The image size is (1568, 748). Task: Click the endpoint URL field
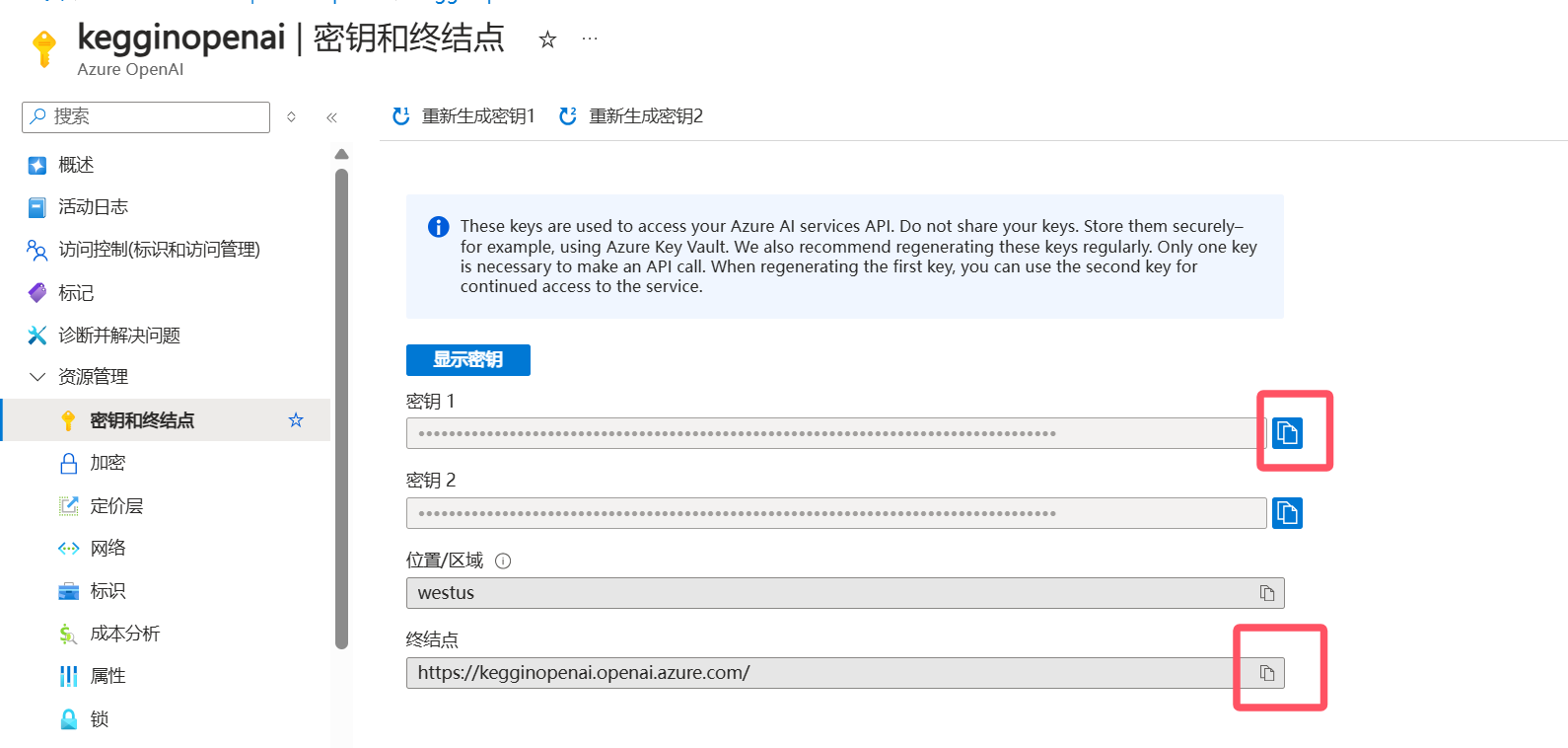845,673
